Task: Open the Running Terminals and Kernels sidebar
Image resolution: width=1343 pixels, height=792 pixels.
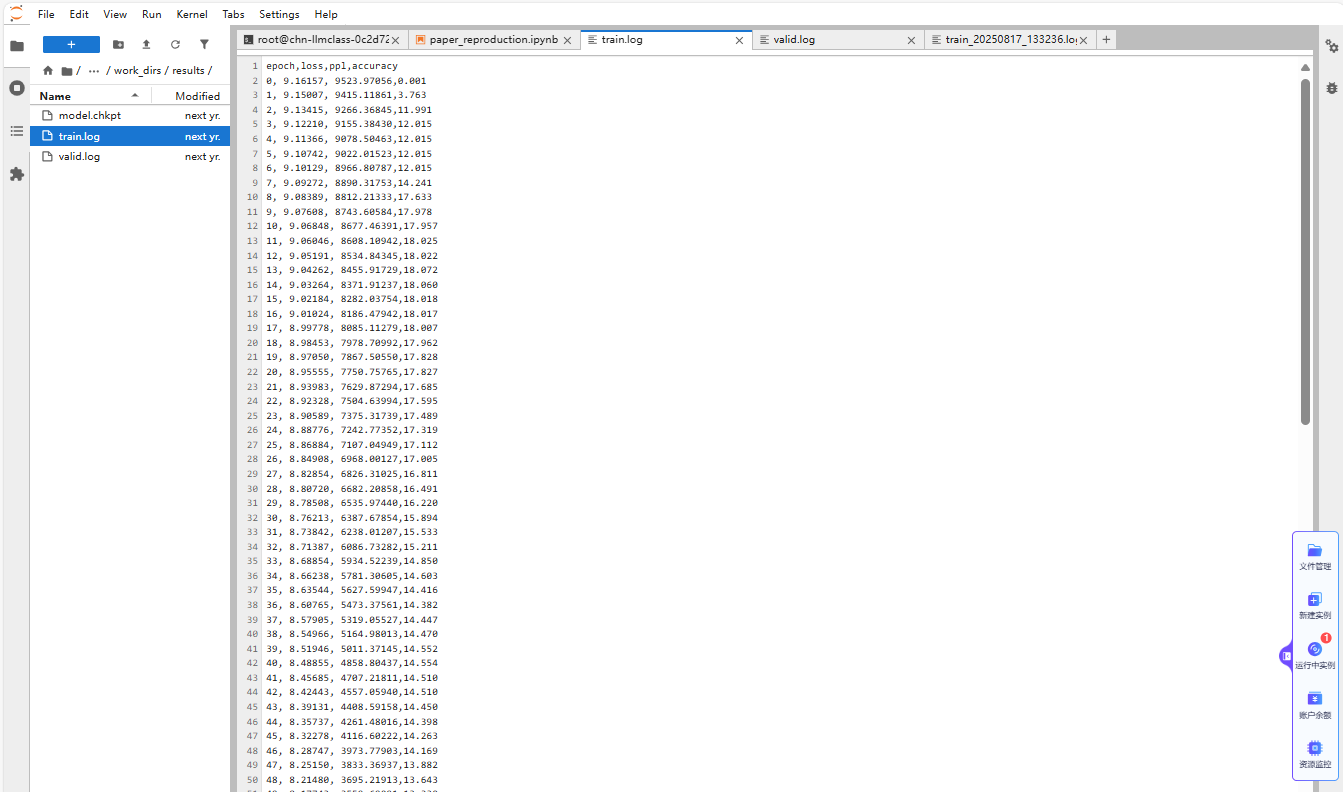Action: (16, 88)
